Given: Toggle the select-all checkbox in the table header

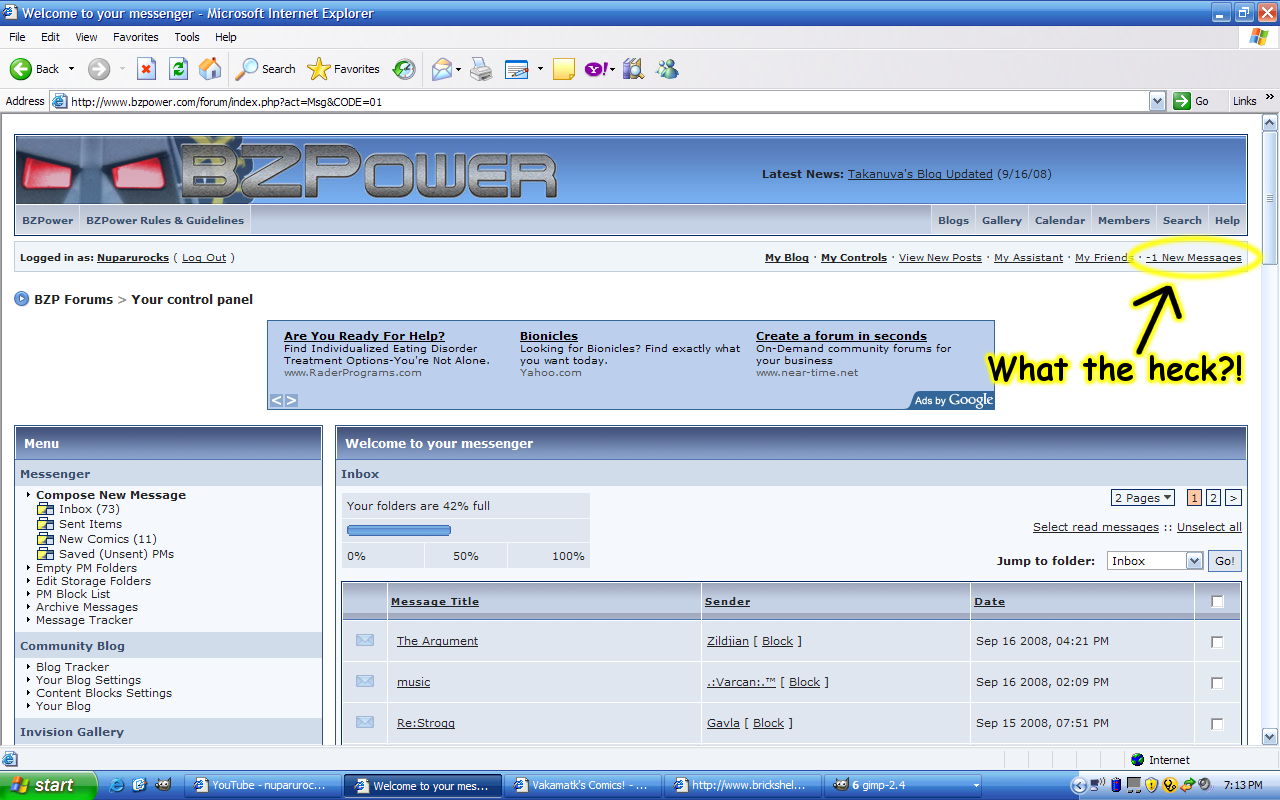Looking at the screenshot, I should pos(1217,602).
